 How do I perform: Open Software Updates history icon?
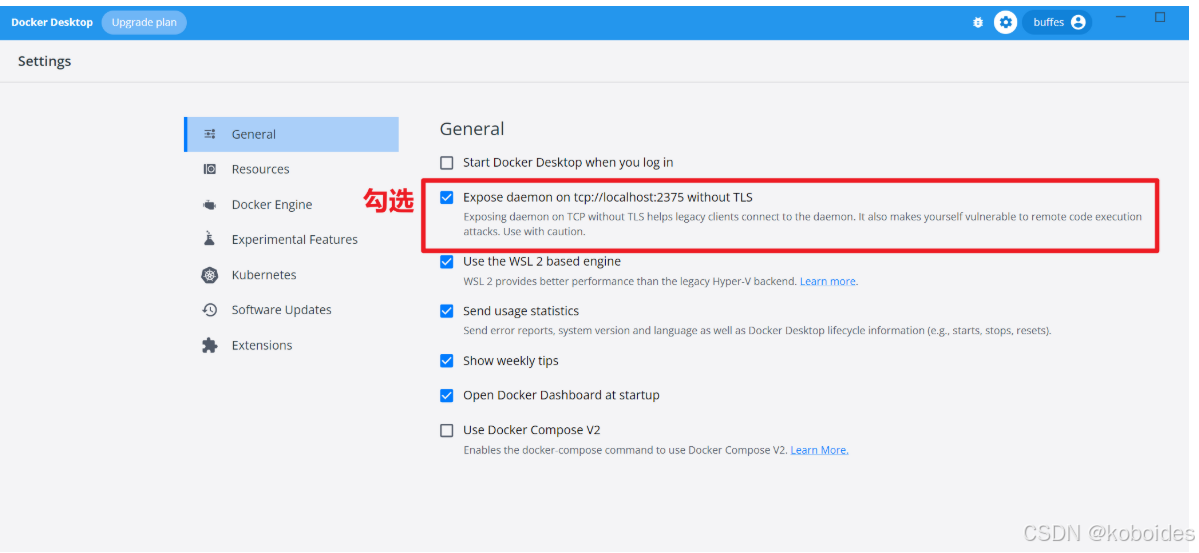(210, 310)
